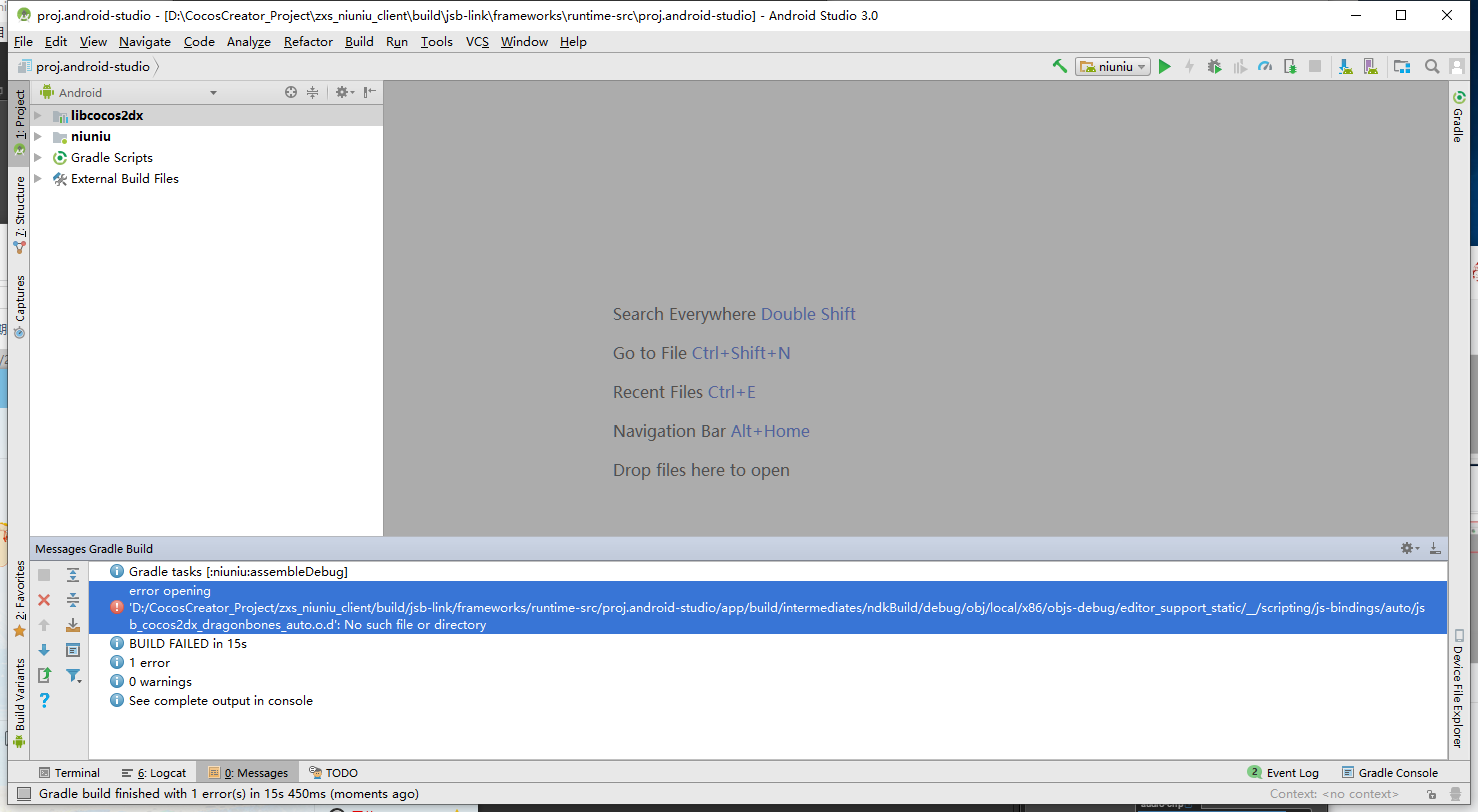Image resolution: width=1478 pixels, height=812 pixels.
Task: Open the Android Profiler gauge icon
Action: click(1265, 66)
